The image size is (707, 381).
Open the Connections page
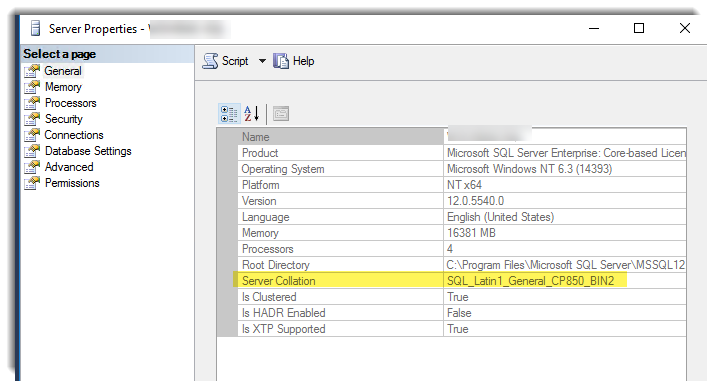[74, 135]
